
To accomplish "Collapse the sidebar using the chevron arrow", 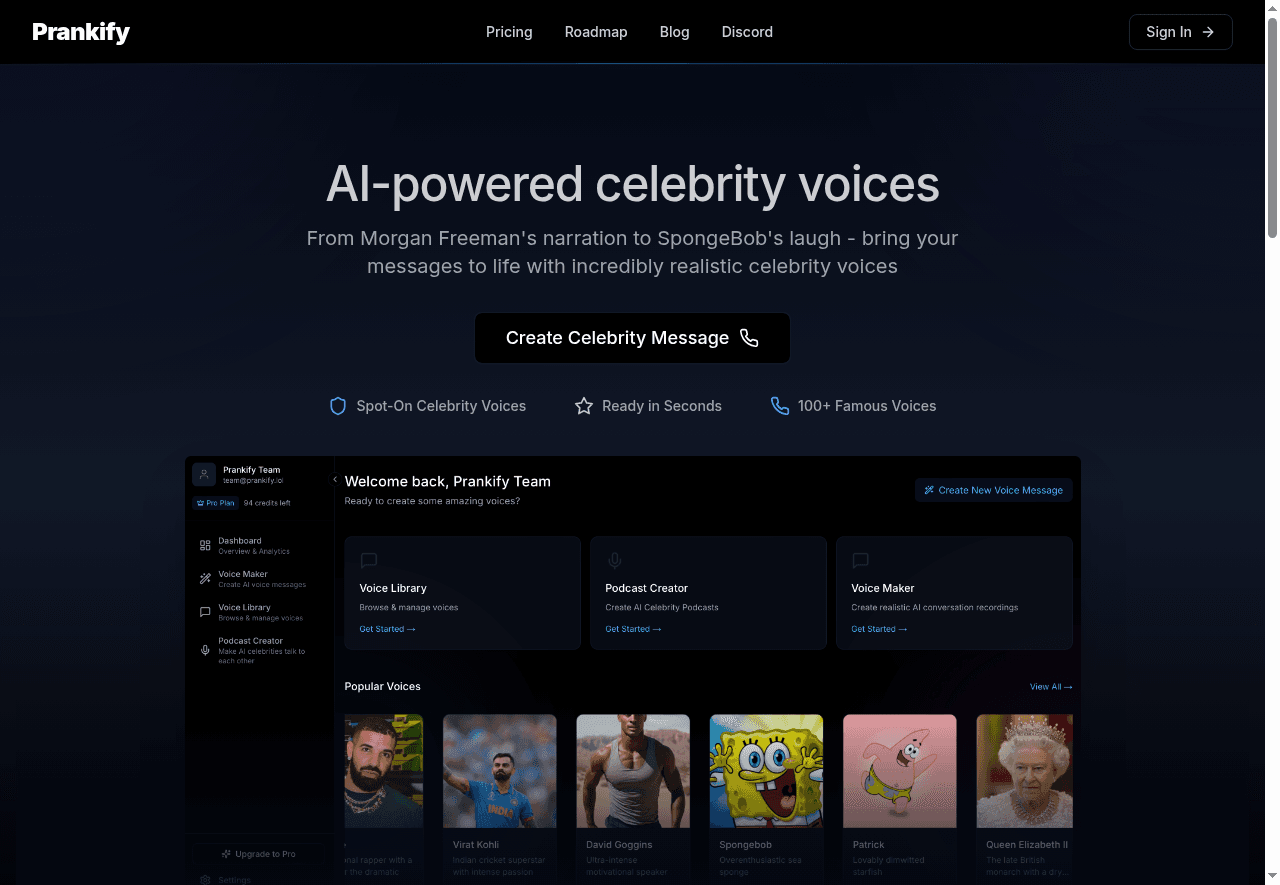I will click(x=335, y=480).
